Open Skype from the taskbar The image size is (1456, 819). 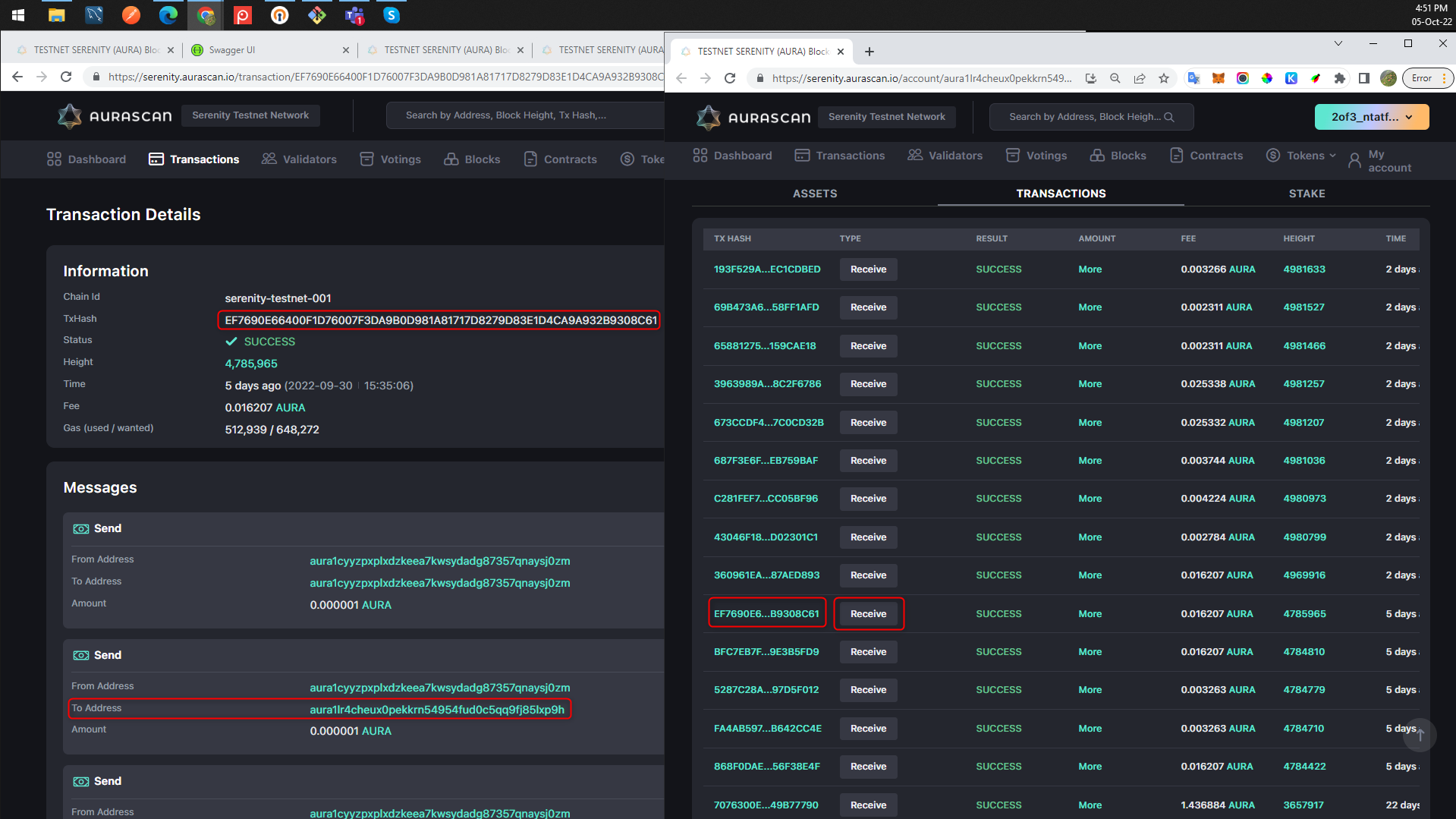391,15
